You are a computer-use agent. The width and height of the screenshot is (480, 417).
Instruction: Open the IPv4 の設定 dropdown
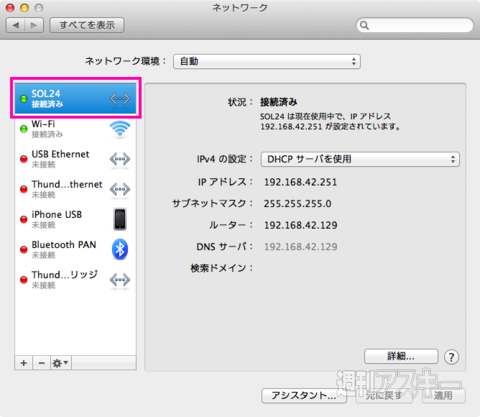pyautogui.click(x=360, y=159)
